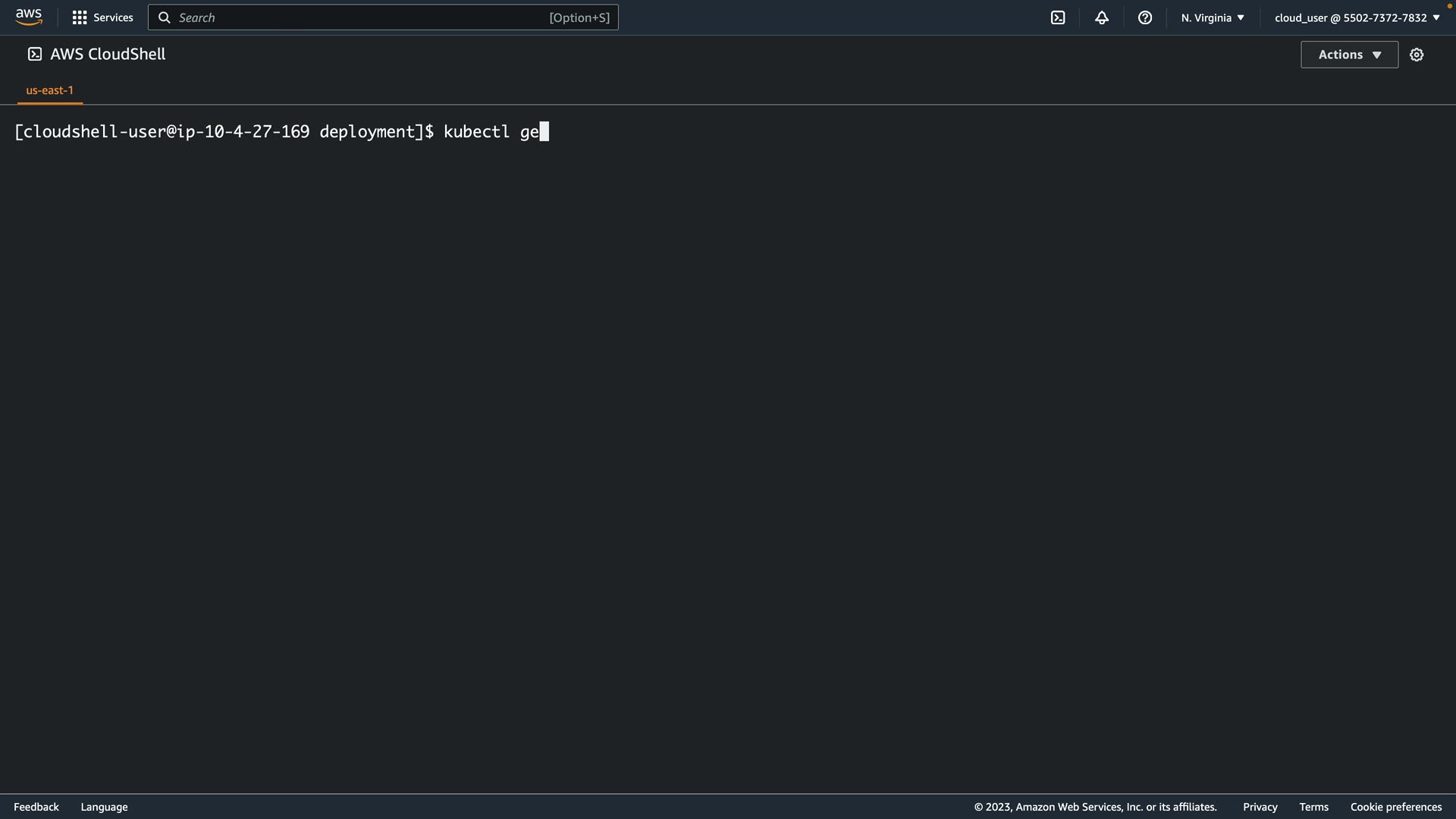
Task: Open the help question mark icon
Action: click(x=1145, y=17)
